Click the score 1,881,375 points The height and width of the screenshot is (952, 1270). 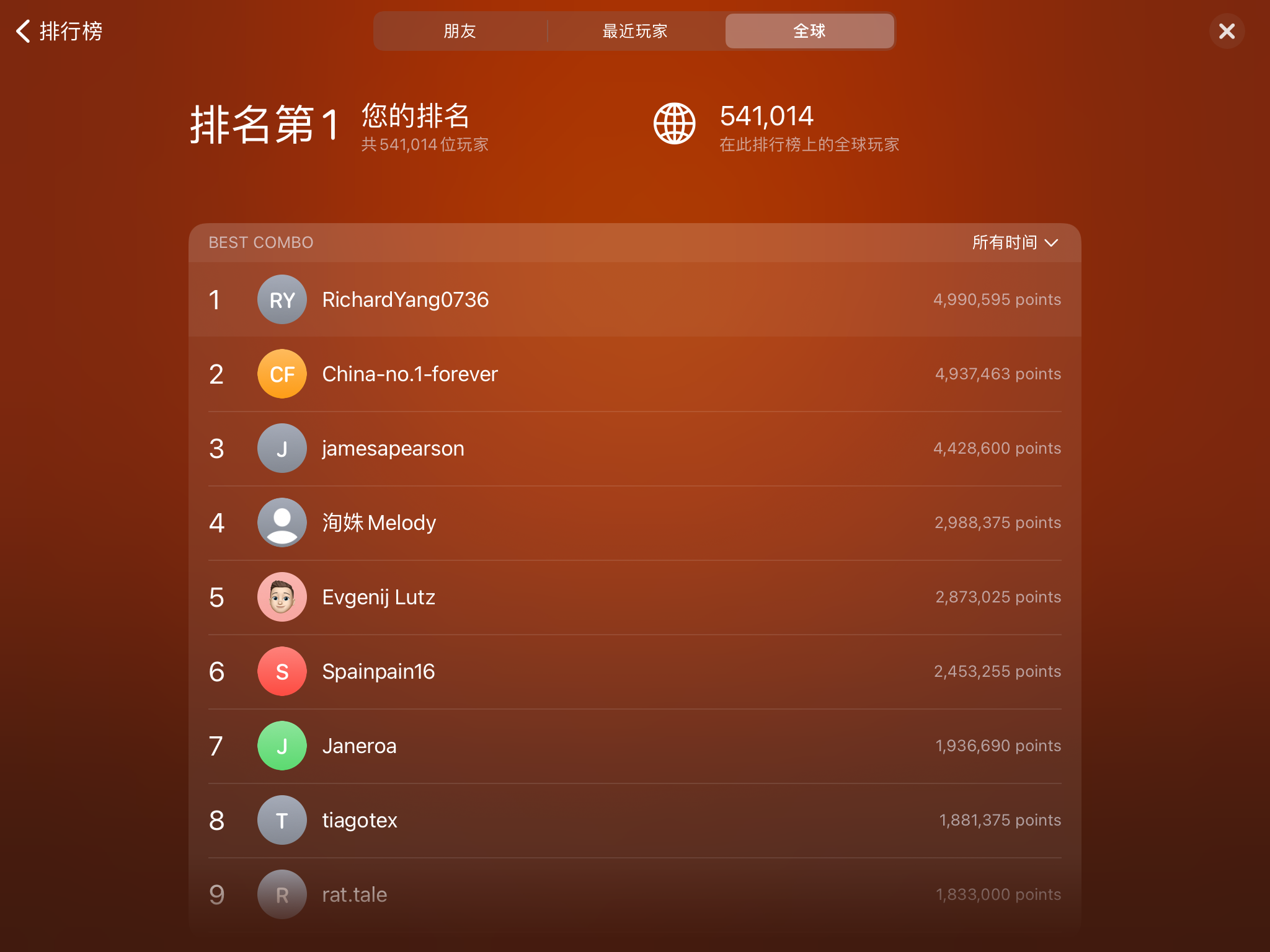tap(1000, 820)
